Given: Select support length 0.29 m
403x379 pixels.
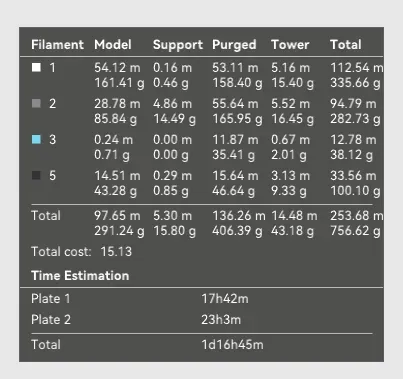Looking at the screenshot, I should pos(172,176).
